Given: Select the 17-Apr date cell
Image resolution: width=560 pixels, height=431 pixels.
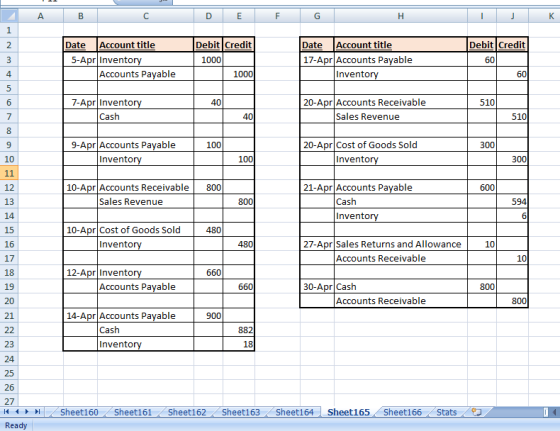Looking at the screenshot, I should [317, 60].
